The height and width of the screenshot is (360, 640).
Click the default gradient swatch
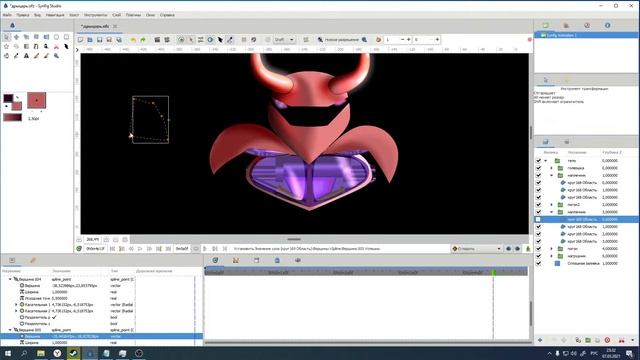(13, 118)
